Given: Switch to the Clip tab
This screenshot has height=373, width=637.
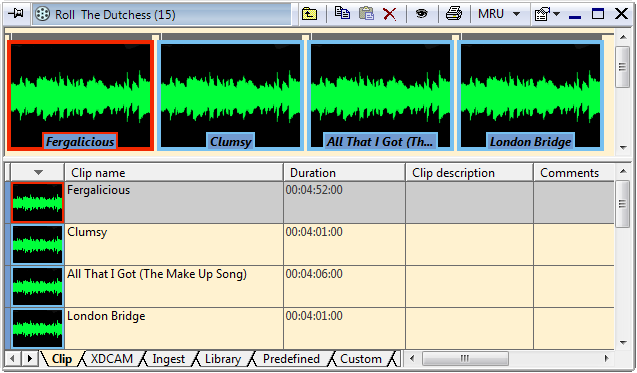Looking at the screenshot, I should [62, 359].
